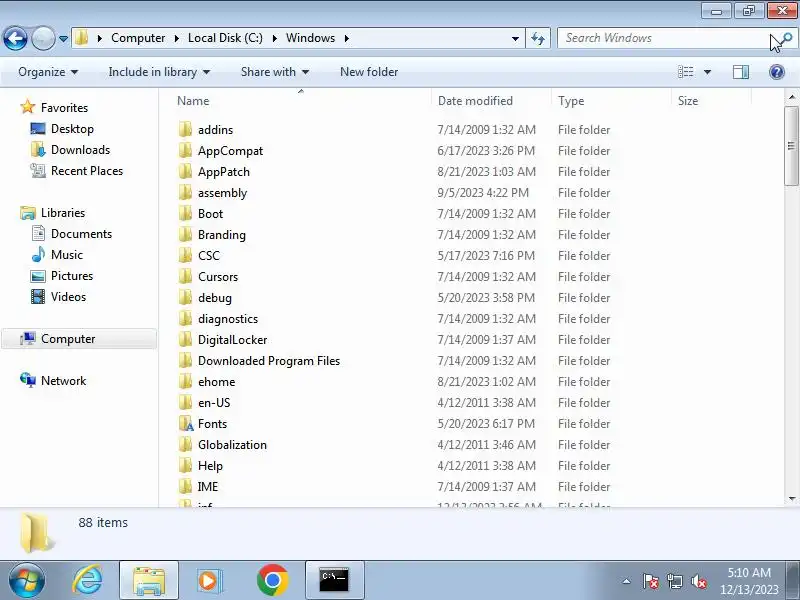Select the AppCompat folder icon

[185, 151]
